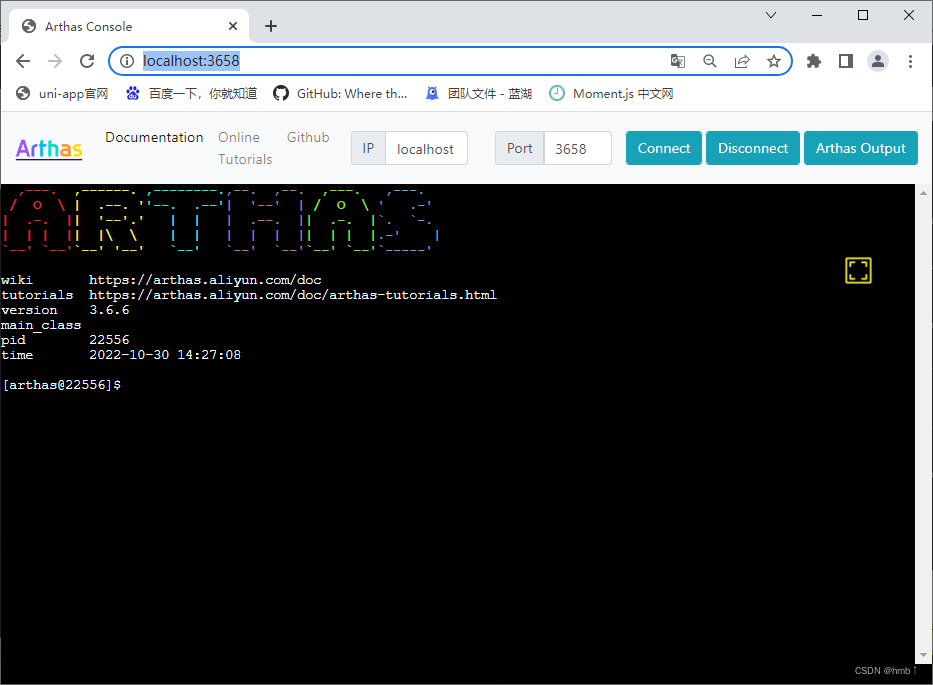Open site information icon in address bar
The width and height of the screenshot is (933, 685).
[x=127, y=61]
